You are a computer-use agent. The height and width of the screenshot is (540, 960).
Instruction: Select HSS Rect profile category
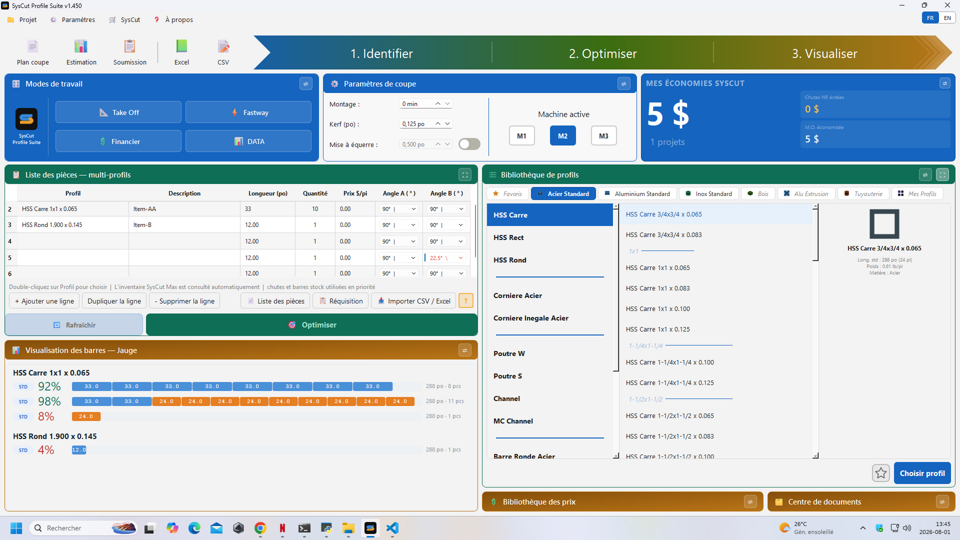(550, 237)
